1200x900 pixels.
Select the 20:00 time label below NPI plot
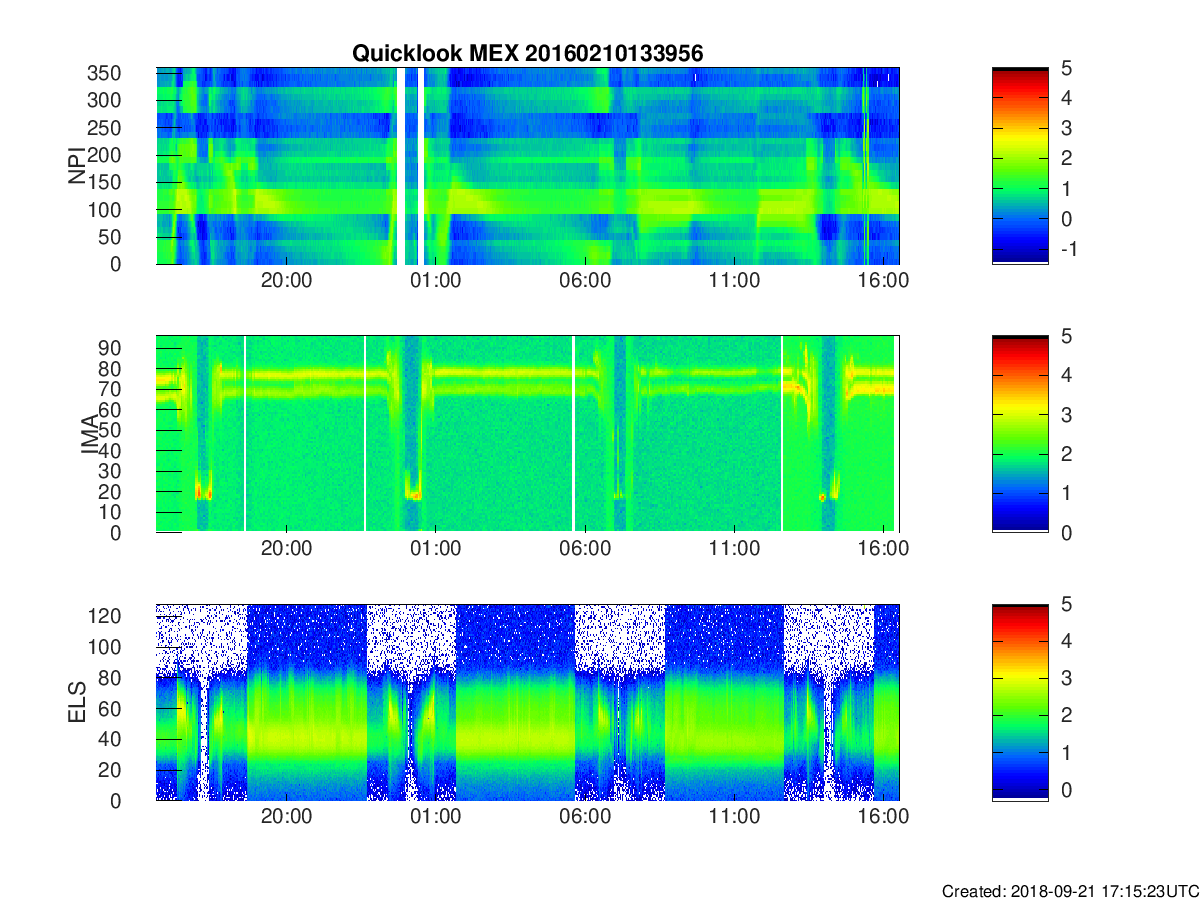[287, 282]
